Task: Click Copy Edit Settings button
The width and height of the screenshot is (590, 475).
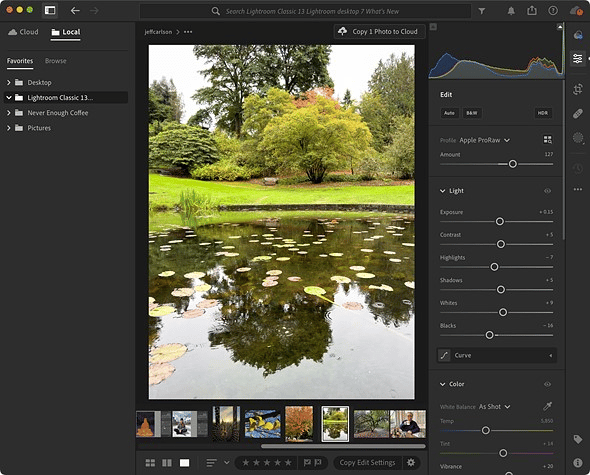Action: 367,463
